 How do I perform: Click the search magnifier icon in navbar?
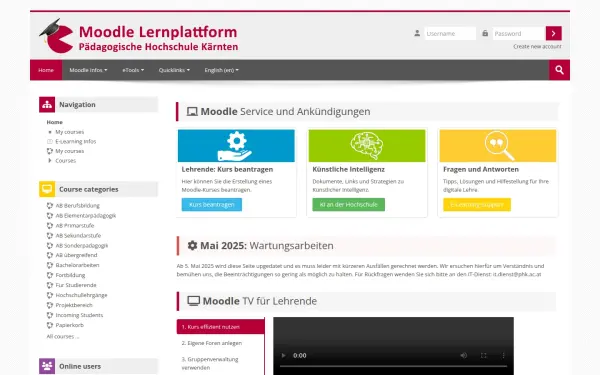(x=559, y=70)
